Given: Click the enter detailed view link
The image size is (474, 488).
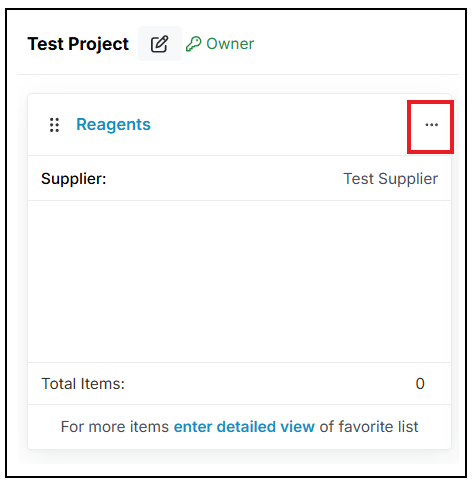Looking at the screenshot, I should [x=244, y=427].
